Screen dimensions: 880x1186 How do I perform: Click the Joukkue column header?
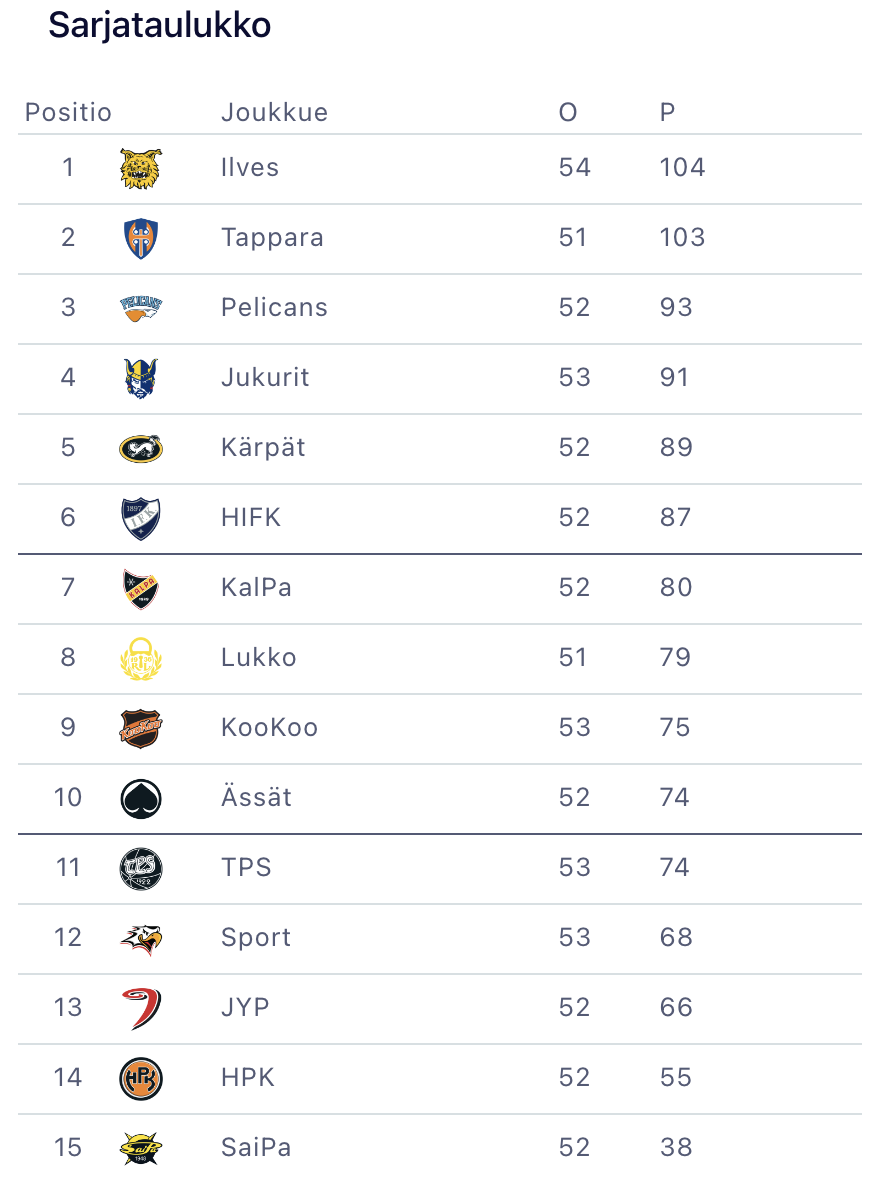pyautogui.click(x=274, y=112)
